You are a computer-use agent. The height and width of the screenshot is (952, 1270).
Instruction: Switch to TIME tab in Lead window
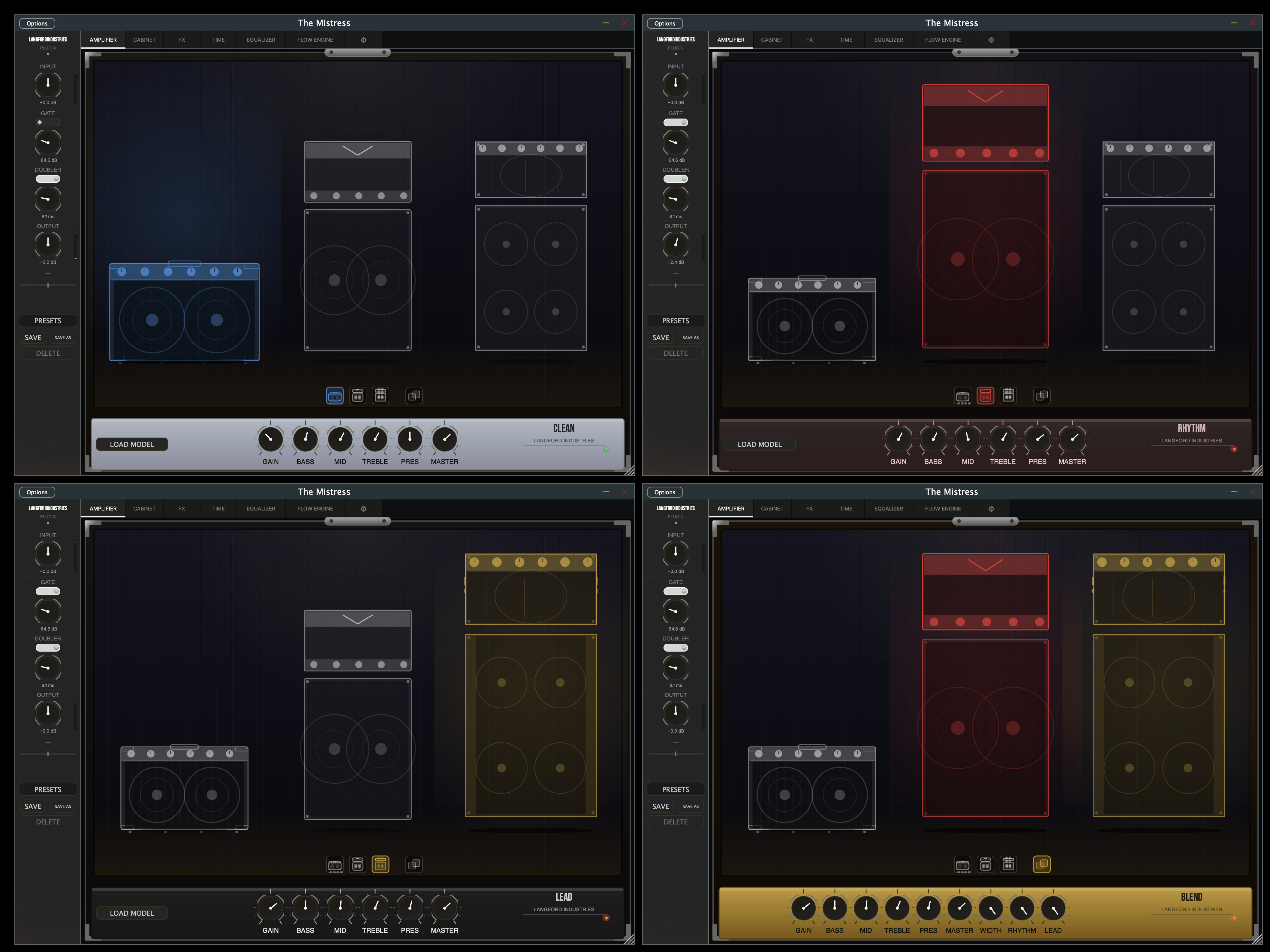[218, 509]
